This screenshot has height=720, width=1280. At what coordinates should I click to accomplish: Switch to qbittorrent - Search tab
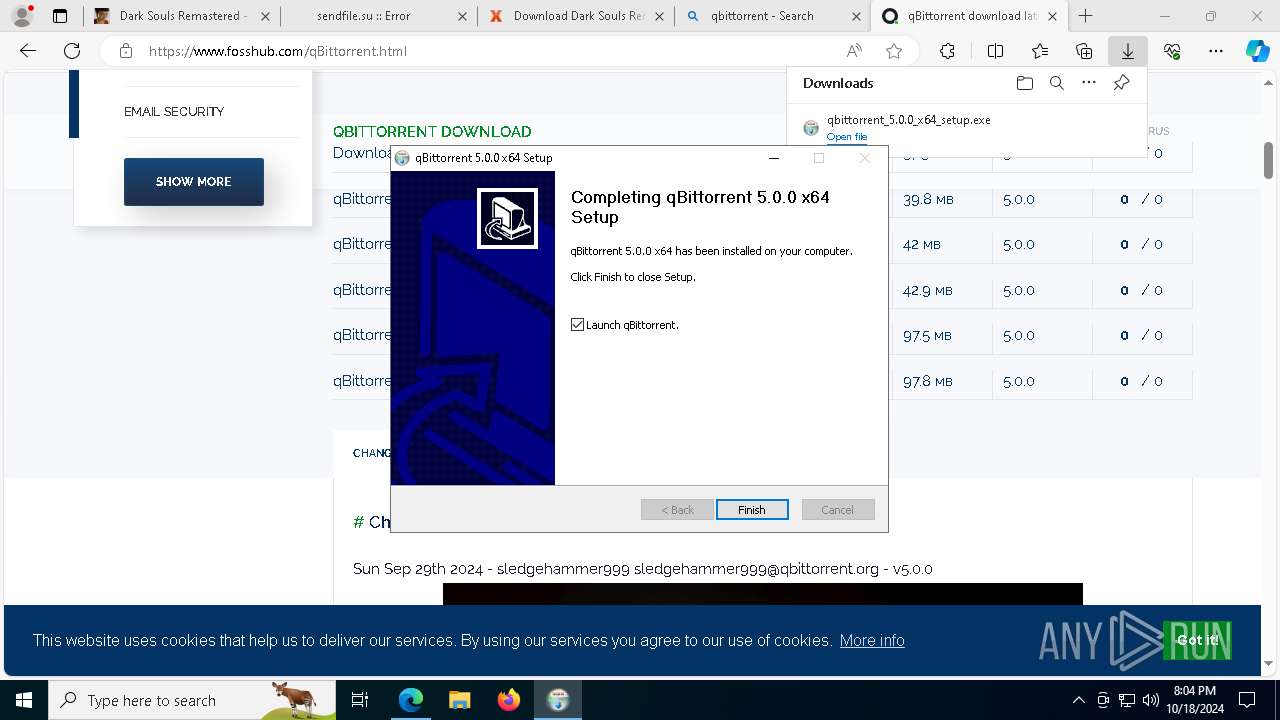pyautogui.click(x=772, y=16)
